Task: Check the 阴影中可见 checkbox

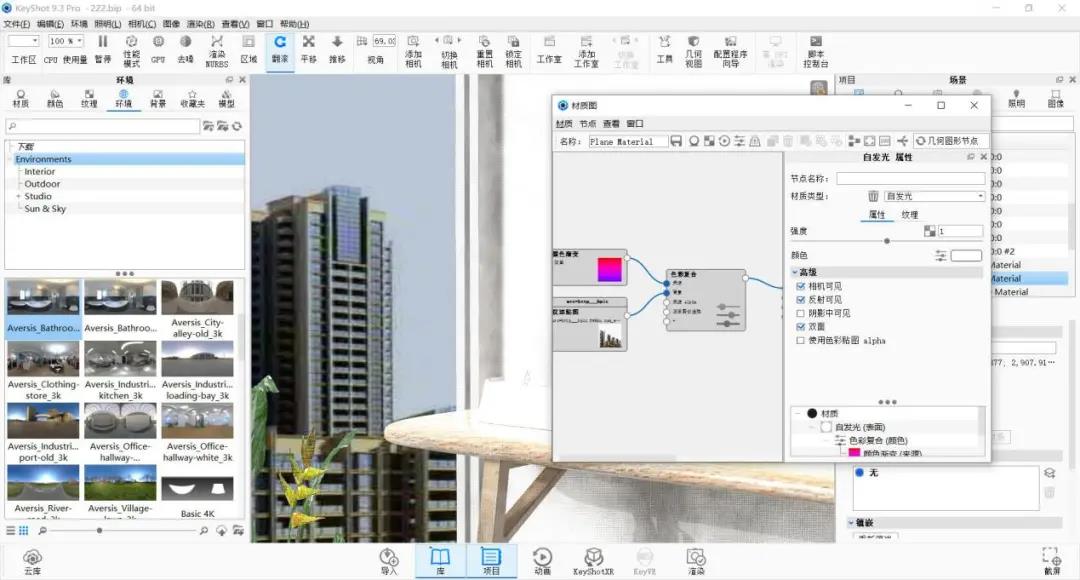Action: 800,313
